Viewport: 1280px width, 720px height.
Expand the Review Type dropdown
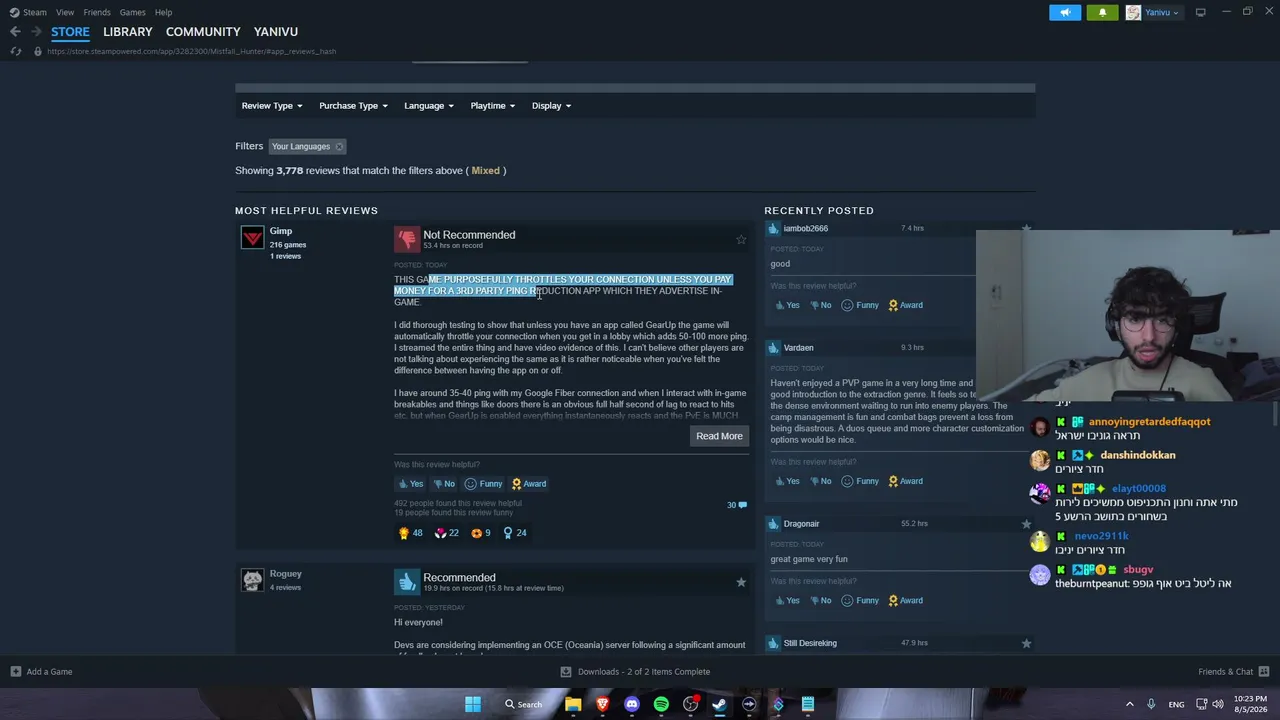pos(272,106)
